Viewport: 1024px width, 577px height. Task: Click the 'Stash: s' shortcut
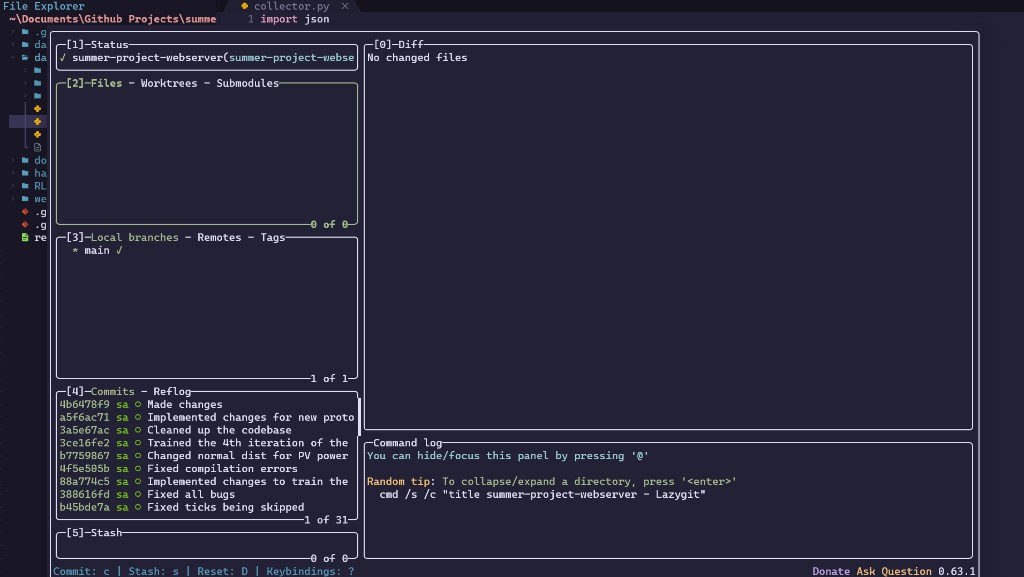(x=153, y=571)
